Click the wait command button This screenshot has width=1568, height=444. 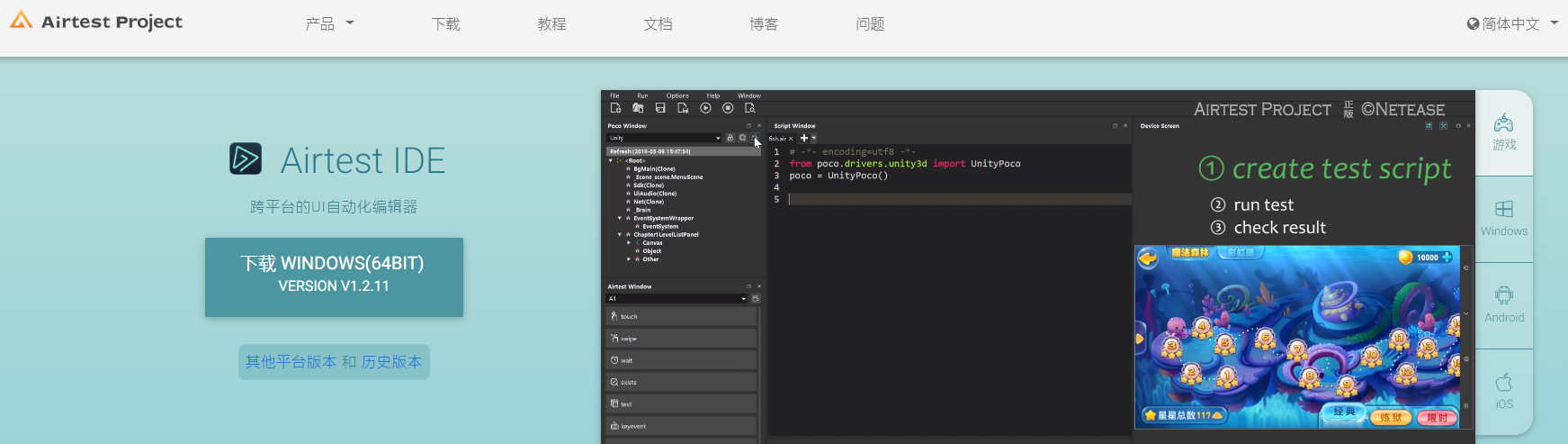681,360
